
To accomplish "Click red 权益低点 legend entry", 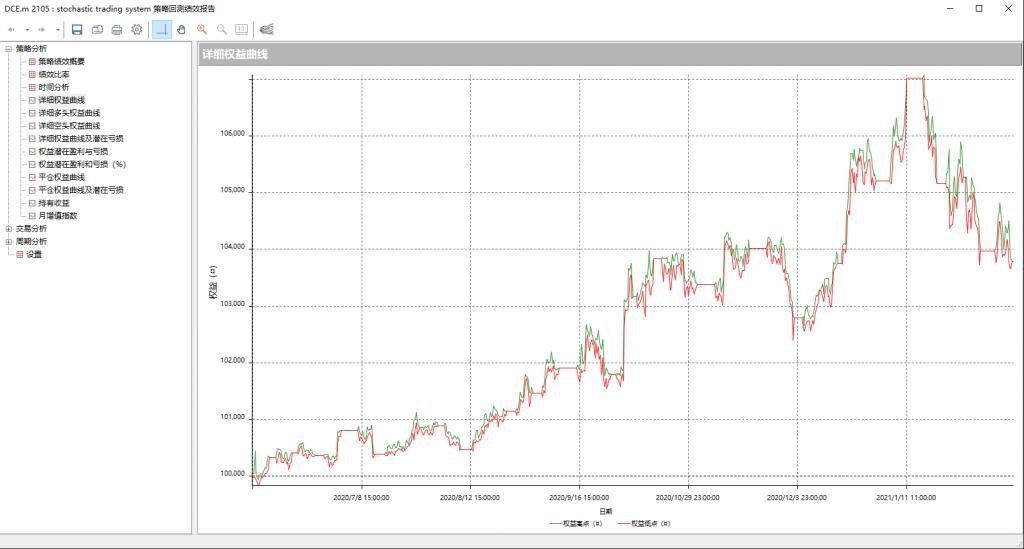I will [644, 524].
